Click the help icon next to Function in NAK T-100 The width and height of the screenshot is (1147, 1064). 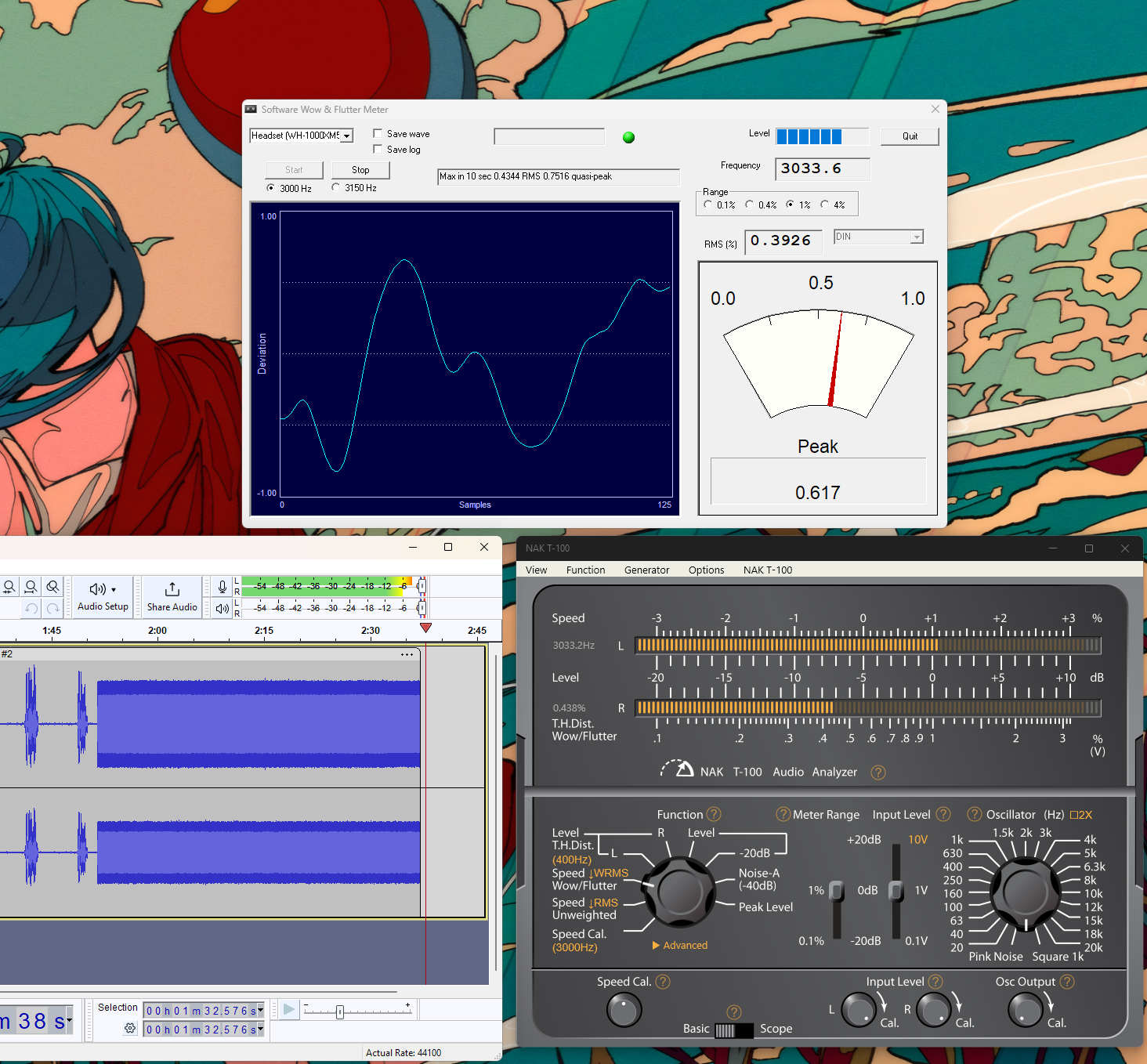pyautogui.click(x=714, y=814)
